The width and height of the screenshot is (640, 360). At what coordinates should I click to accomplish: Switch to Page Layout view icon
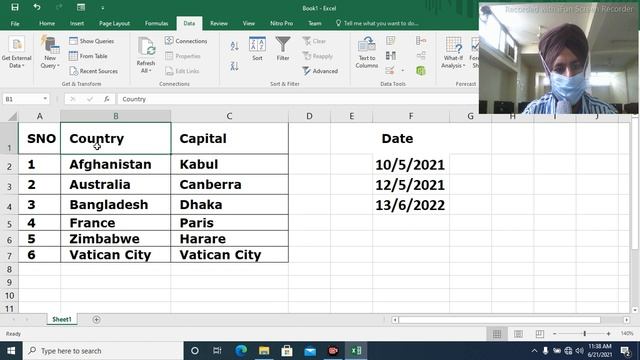pyautogui.click(x=518, y=334)
